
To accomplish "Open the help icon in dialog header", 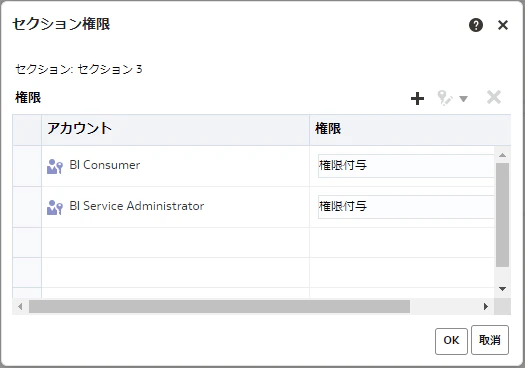I will coord(476,25).
